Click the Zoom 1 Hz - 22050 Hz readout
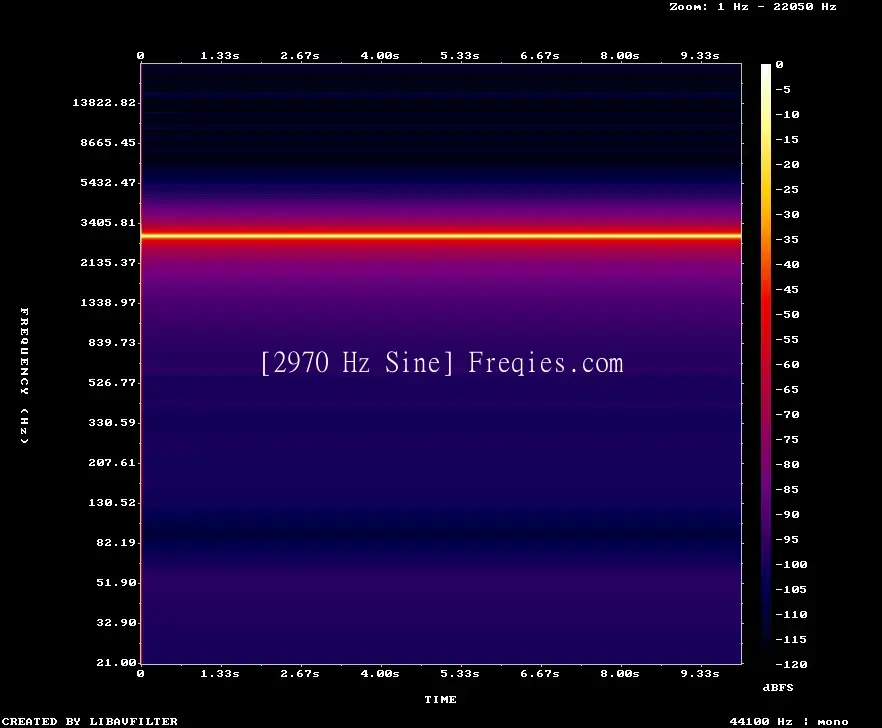The height and width of the screenshot is (728, 882). point(753,7)
